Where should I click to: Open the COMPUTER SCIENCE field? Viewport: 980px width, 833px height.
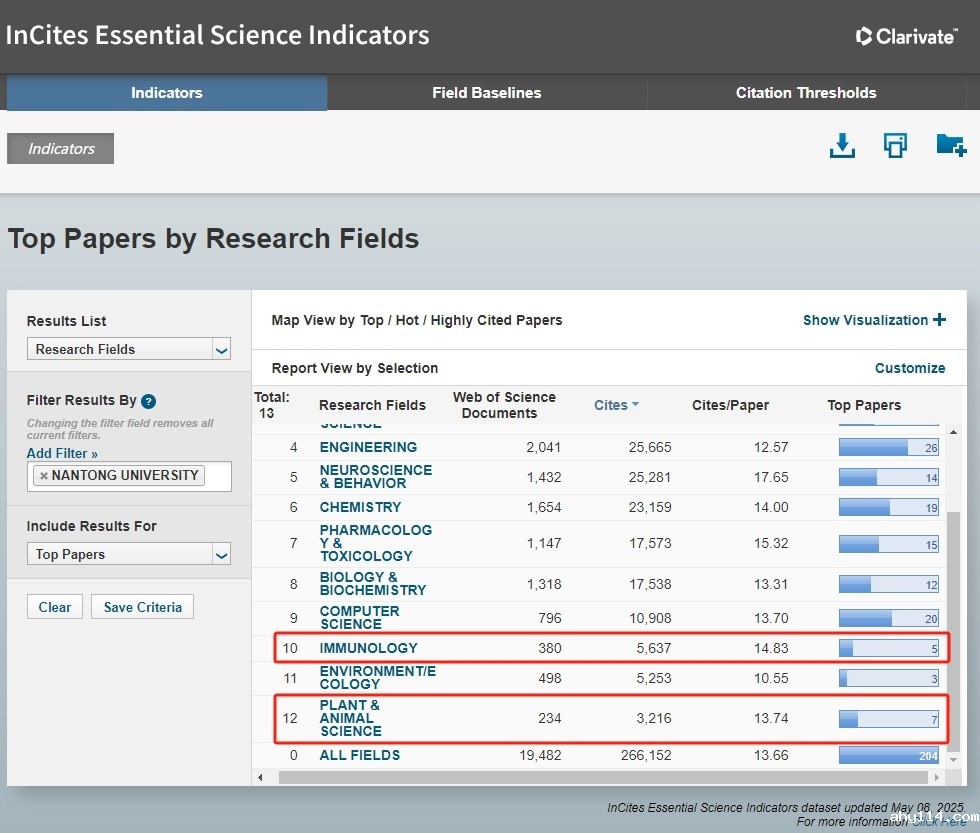click(359, 617)
